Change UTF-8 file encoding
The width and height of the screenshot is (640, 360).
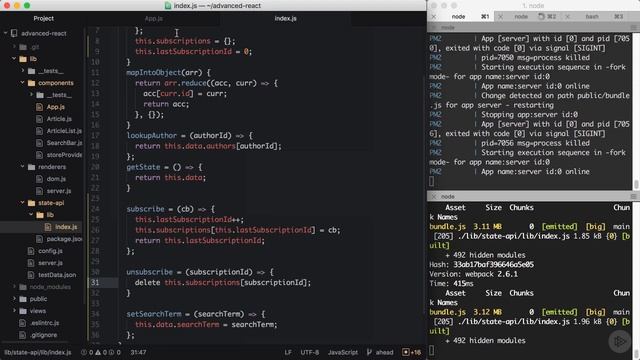coord(310,352)
